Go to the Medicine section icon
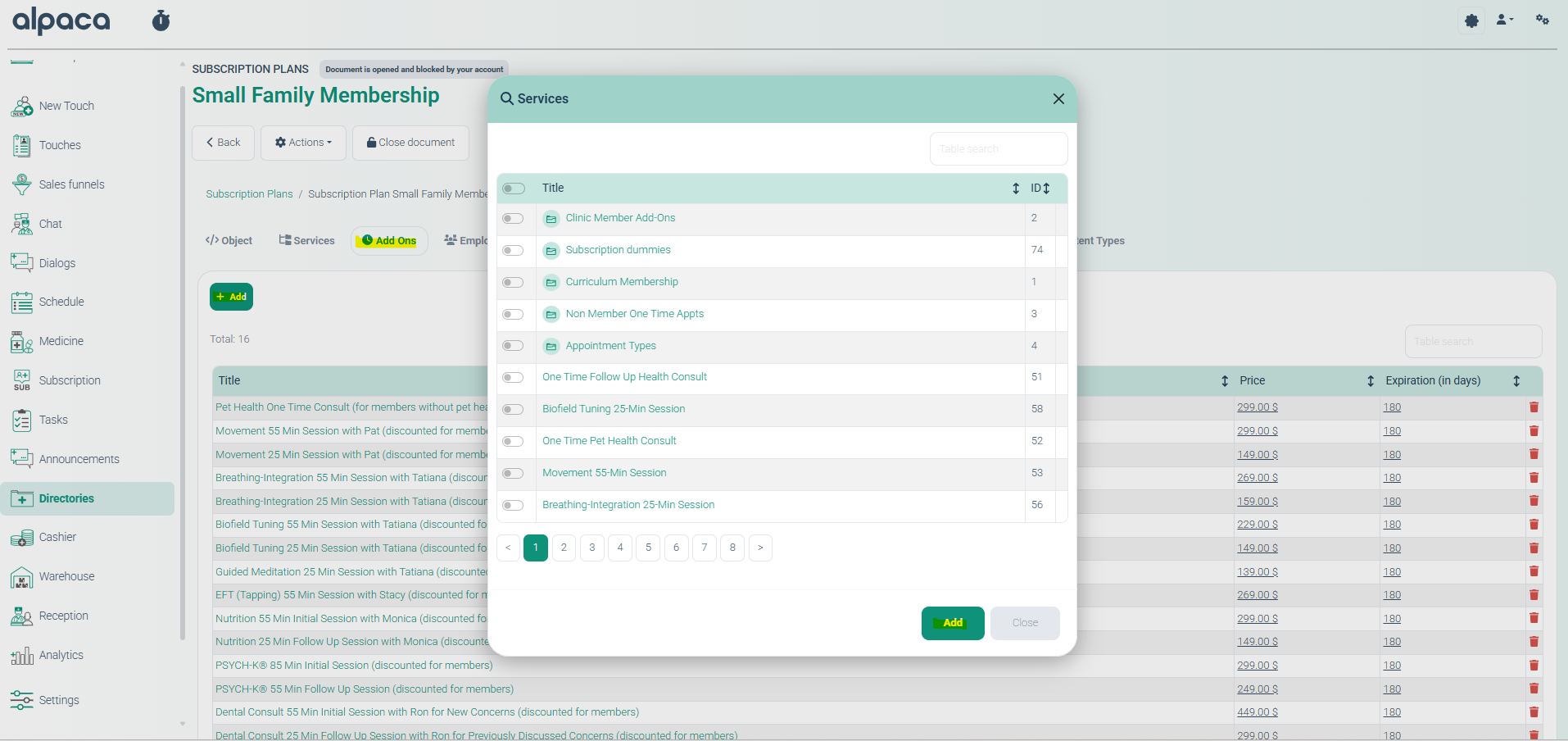 click(22, 342)
